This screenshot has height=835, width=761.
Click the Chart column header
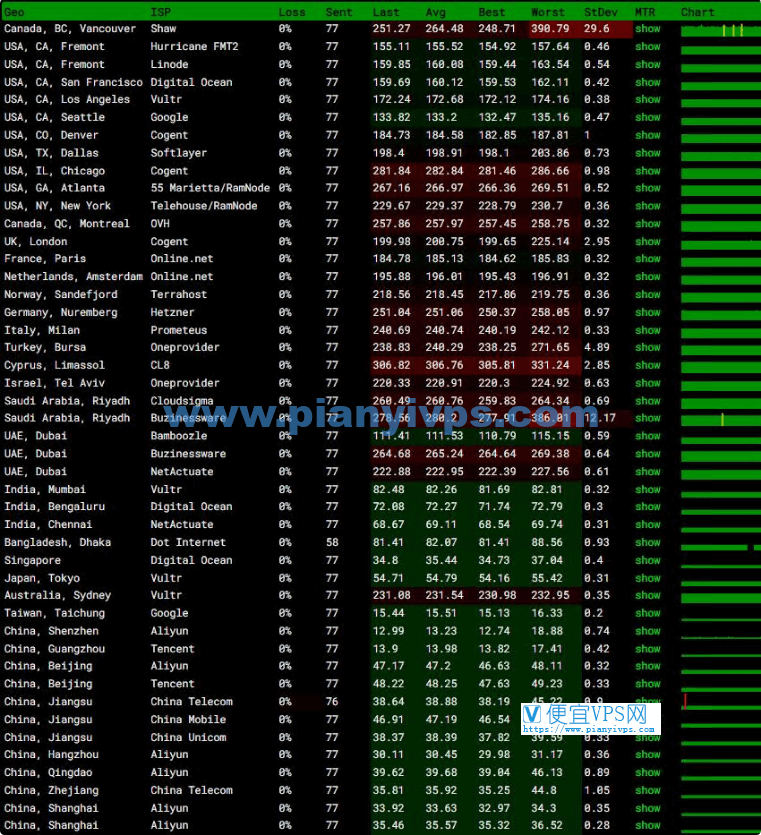(698, 12)
